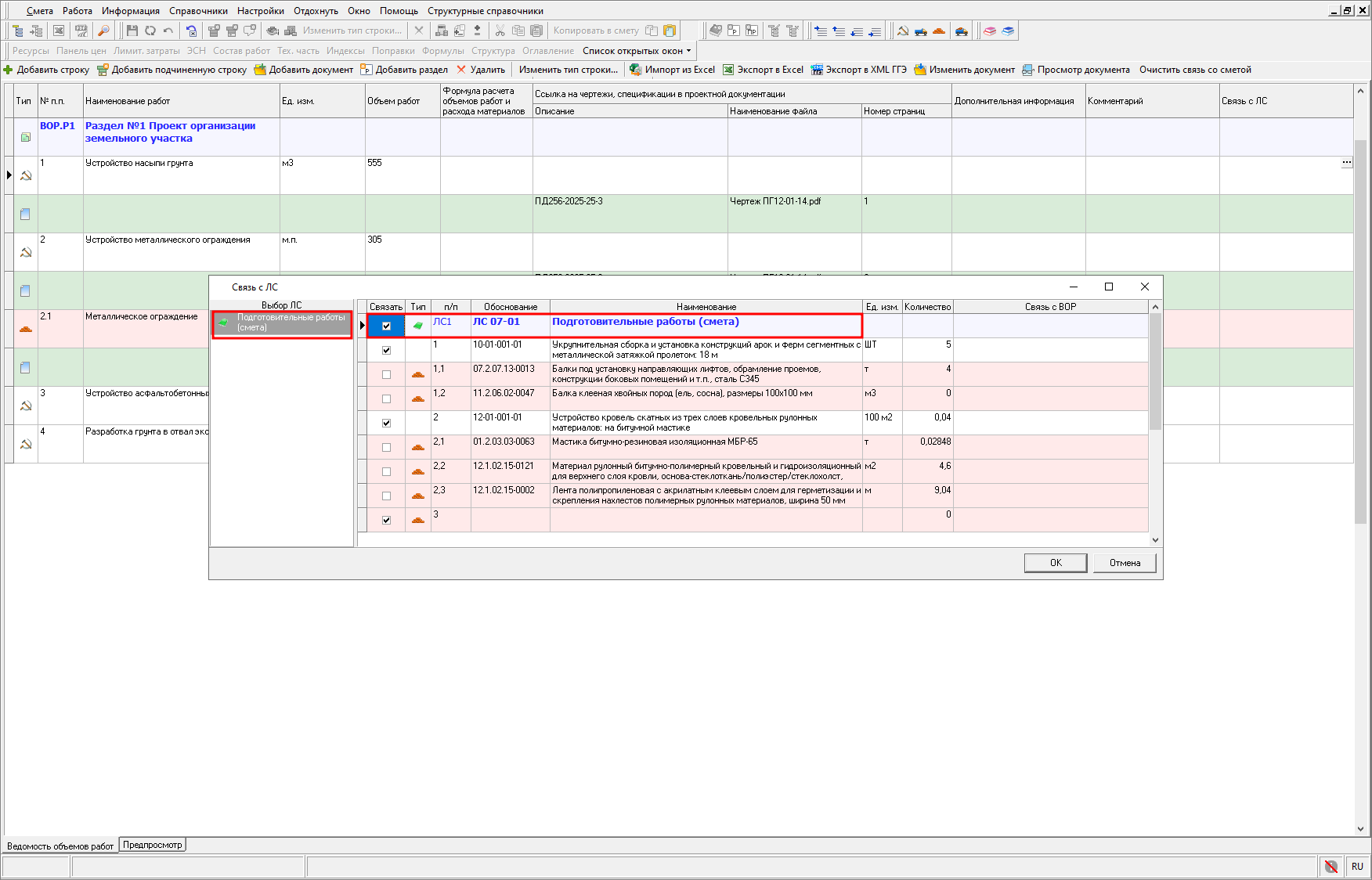
Task: Click the green plus Добавить строку icon
Action: point(9,70)
